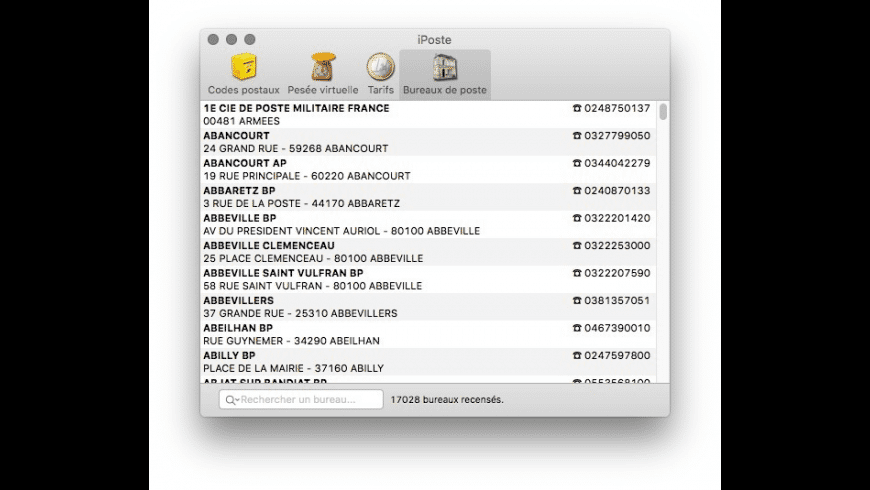Click address AV DU PRESIDENT VINCENT AURIOL

pyautogui.click(x=291, y=231)
